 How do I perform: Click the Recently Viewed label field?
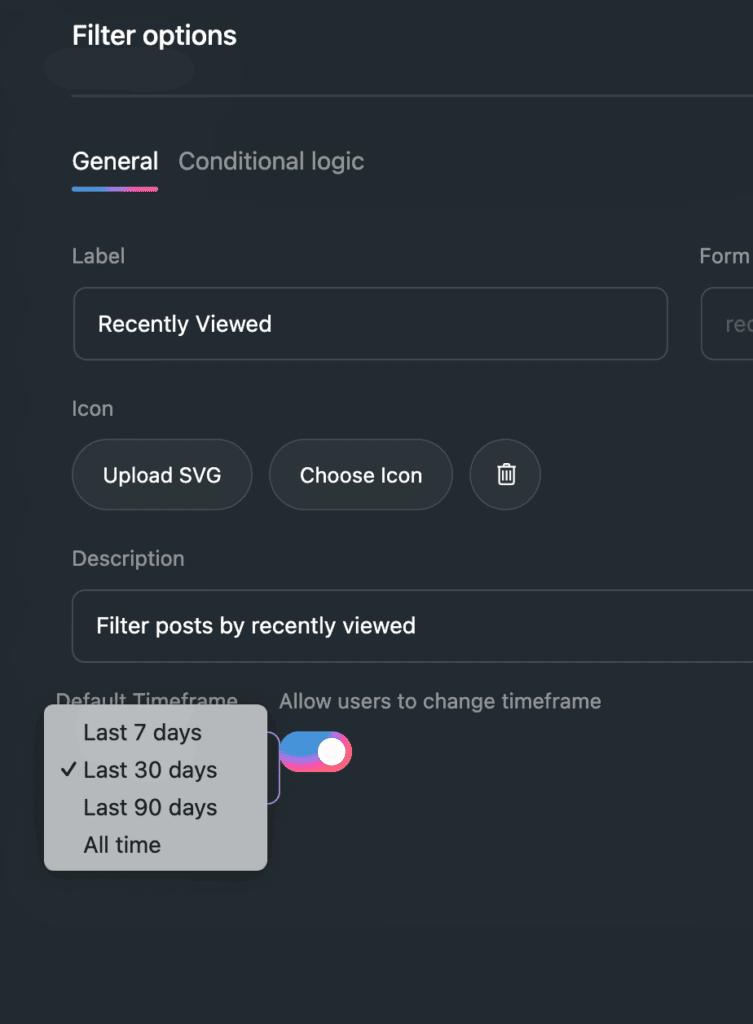pos(370,324)
